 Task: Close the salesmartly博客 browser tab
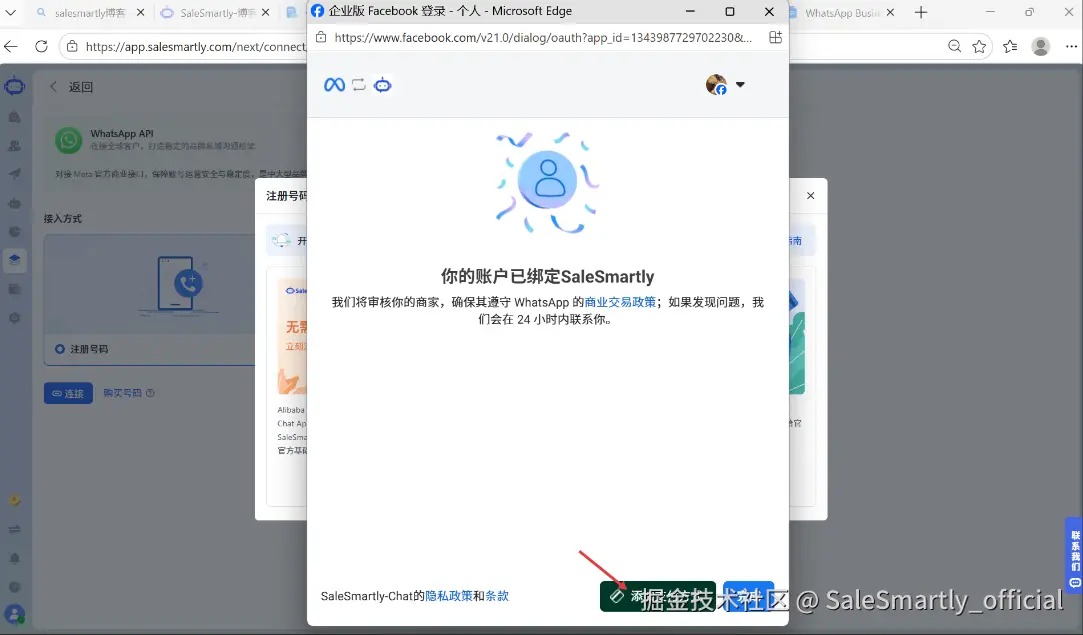pos(140,12)
